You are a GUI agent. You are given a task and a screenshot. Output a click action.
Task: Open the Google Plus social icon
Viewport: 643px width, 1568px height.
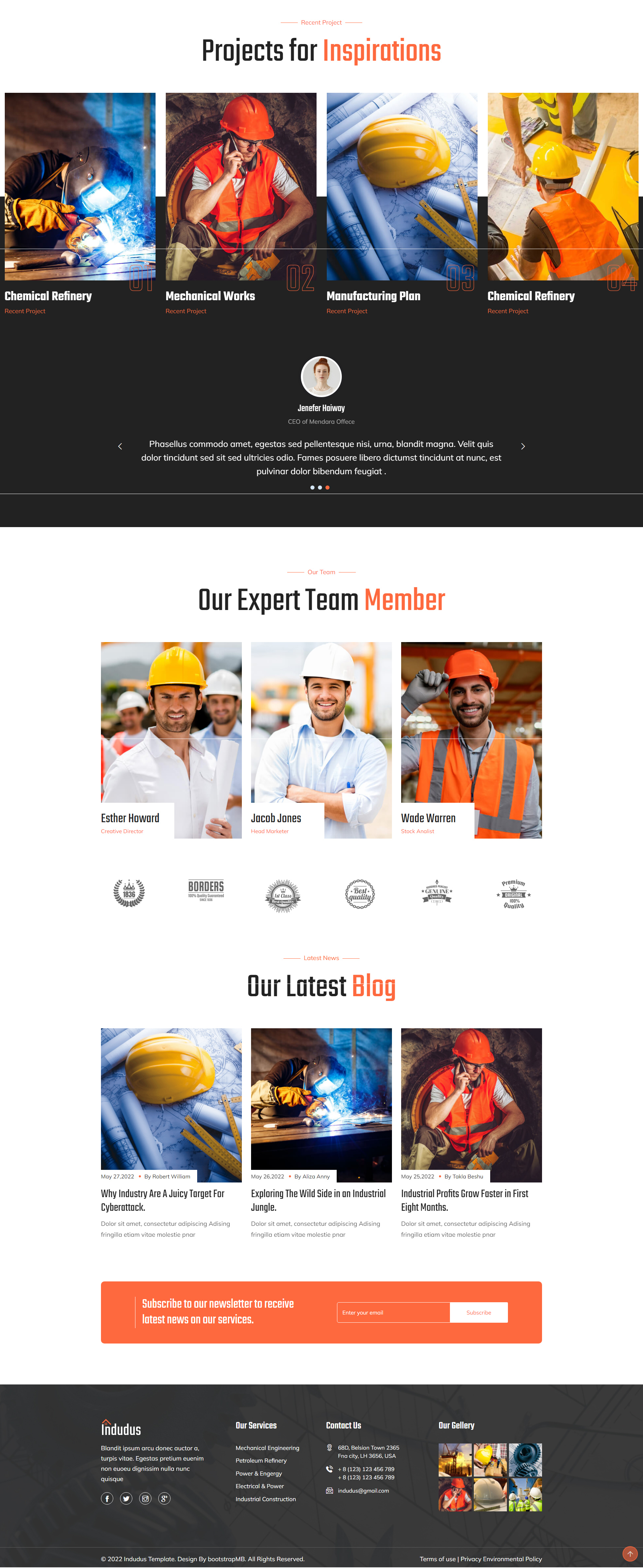164,1499
